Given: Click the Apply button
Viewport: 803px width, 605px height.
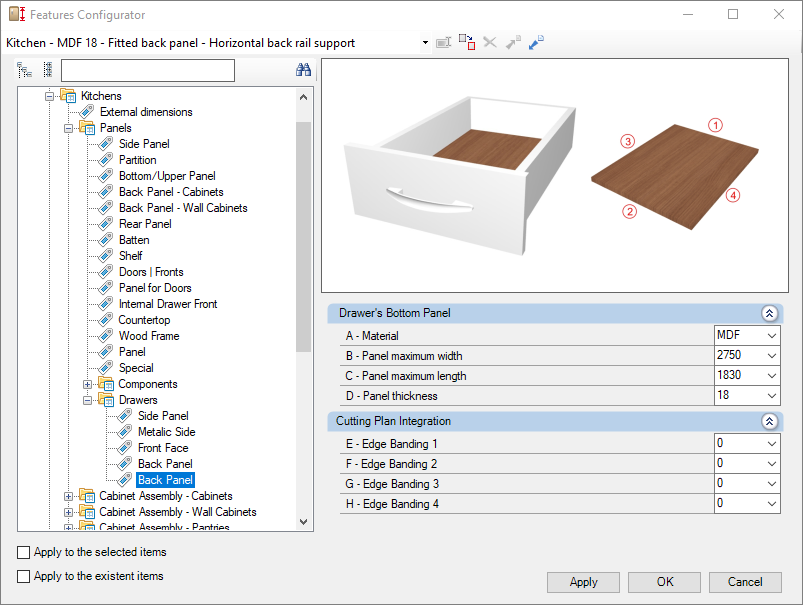Looking at the screenshot, I should (583, 582).
